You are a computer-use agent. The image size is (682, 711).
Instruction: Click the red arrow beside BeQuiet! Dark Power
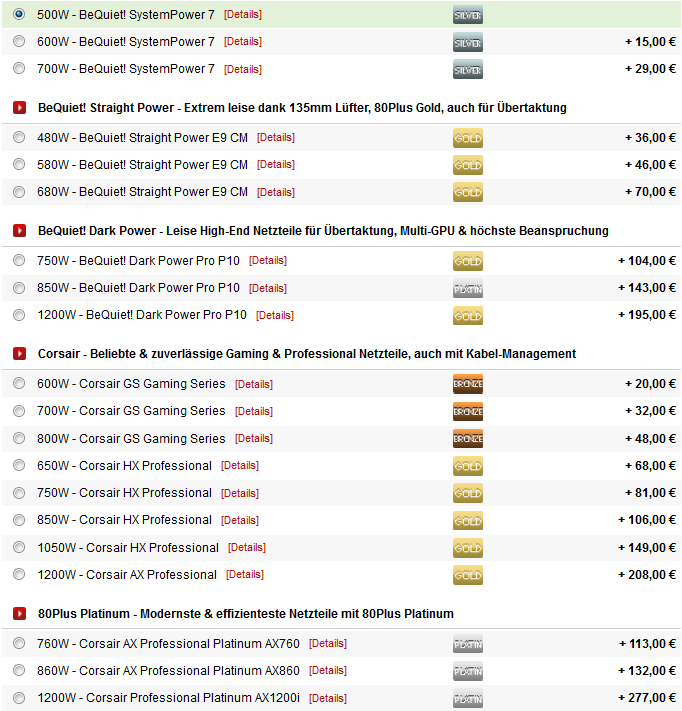19,230
